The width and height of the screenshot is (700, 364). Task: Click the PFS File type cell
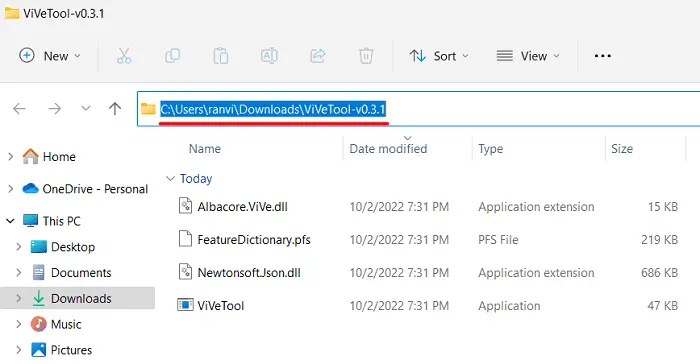498,240
